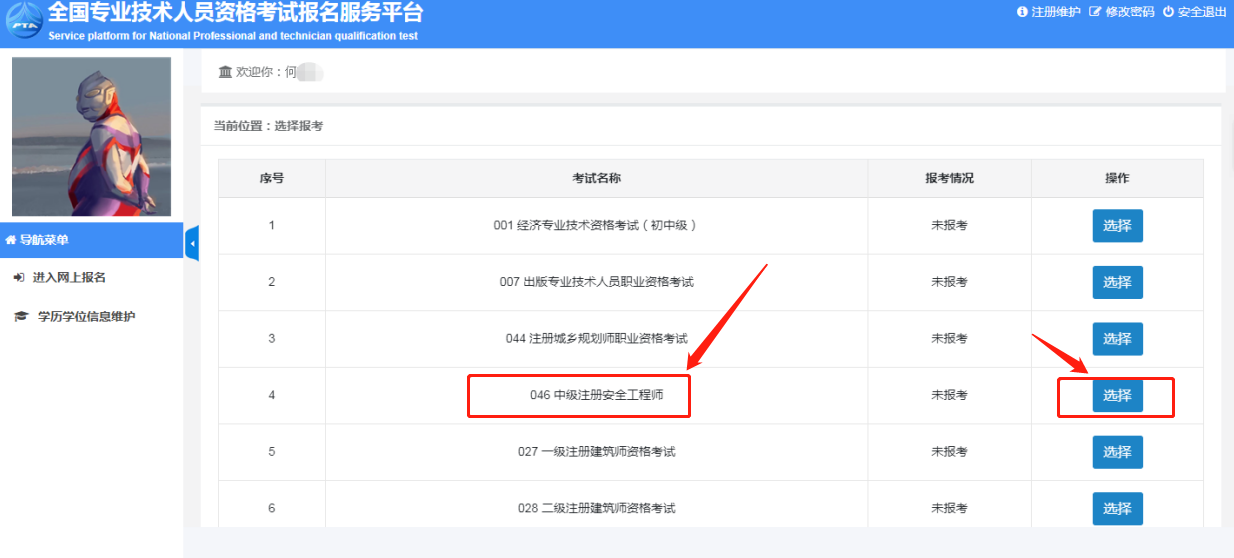Click 选择 for 028 二级注册建筑师资格考试
The height and width of the screenshot is (558, 1234).
1117,508
